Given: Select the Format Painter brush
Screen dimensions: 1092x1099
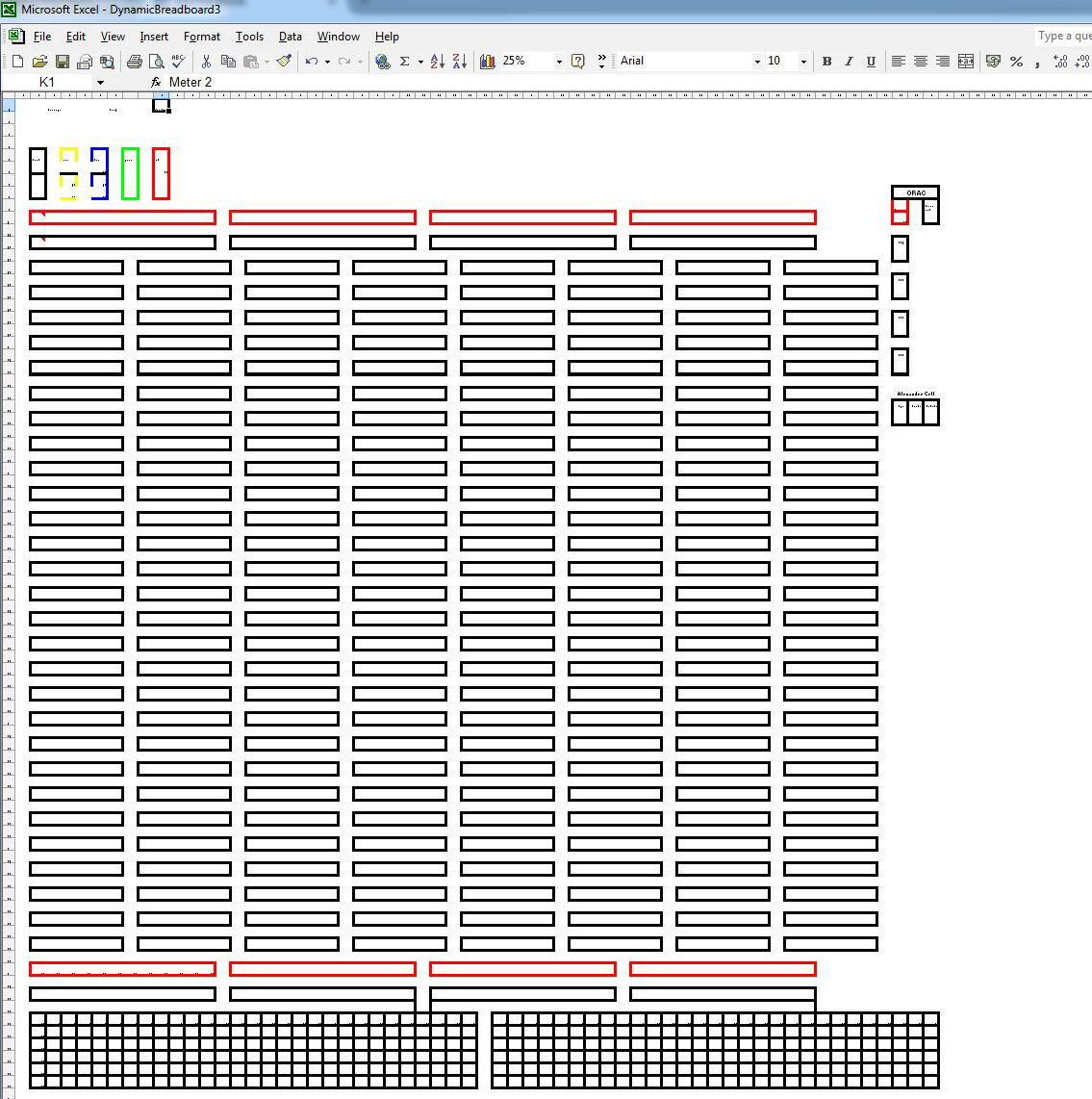Looking at the screenshot, I should pos(284,62).
